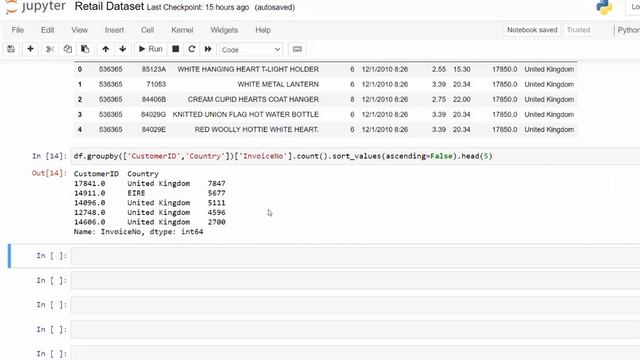Open the Edit menu
This screenshot has width=640, height=360.
point(47,30)
